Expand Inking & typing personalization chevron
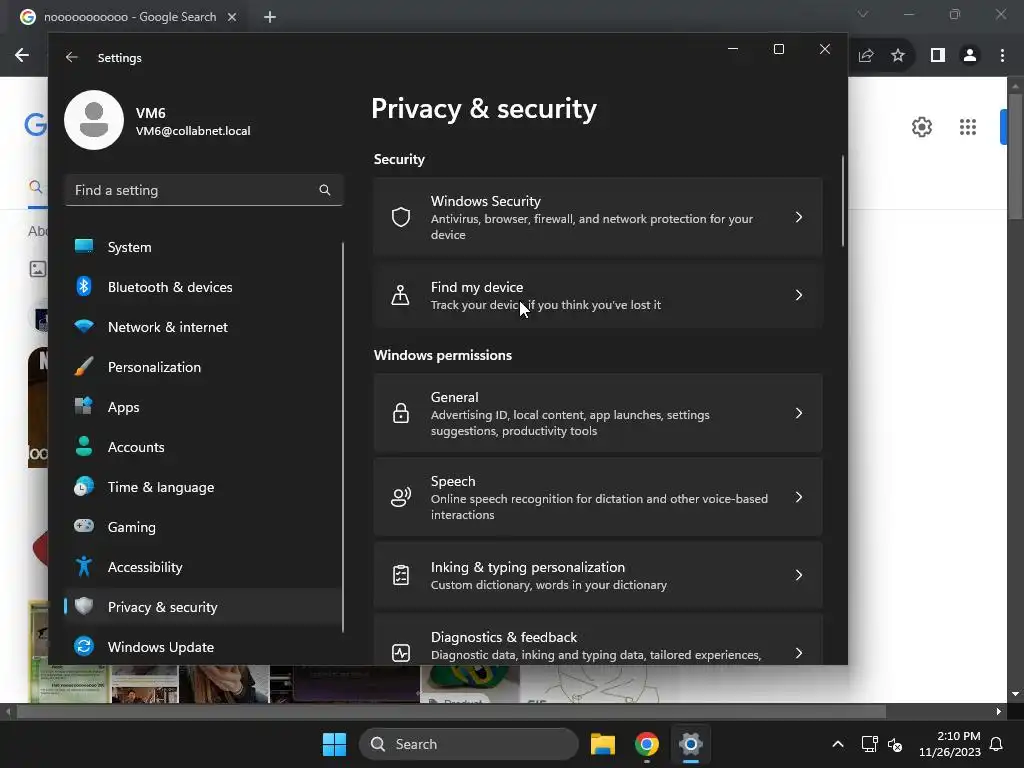 (x=799, y=575)
